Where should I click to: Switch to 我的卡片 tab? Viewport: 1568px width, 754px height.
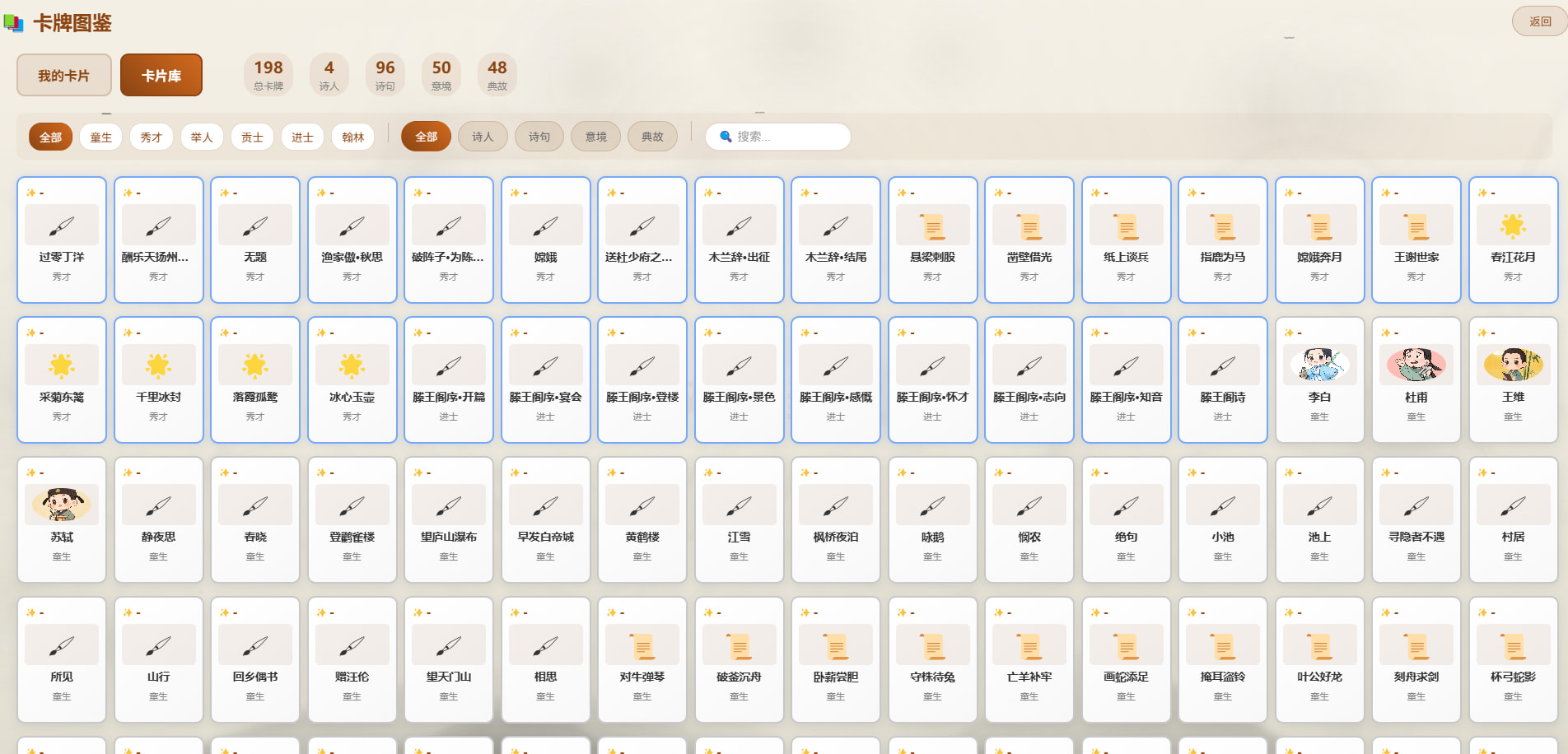pyautogui.click(x=64, y=76)
